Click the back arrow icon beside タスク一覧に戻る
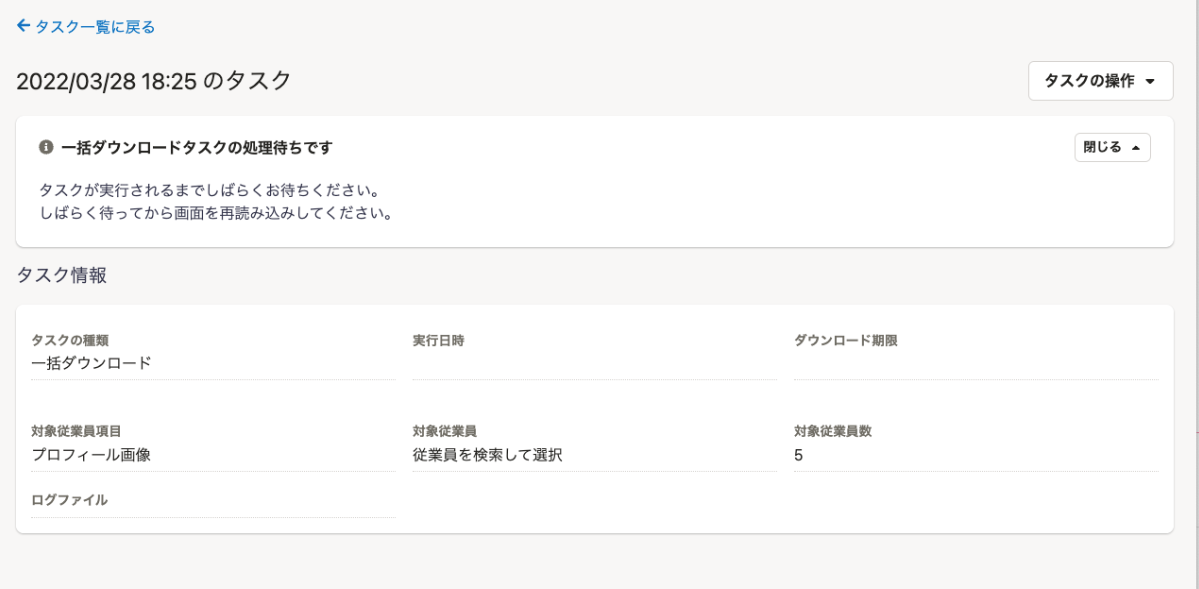1199x589 pixels. (23, 27)
